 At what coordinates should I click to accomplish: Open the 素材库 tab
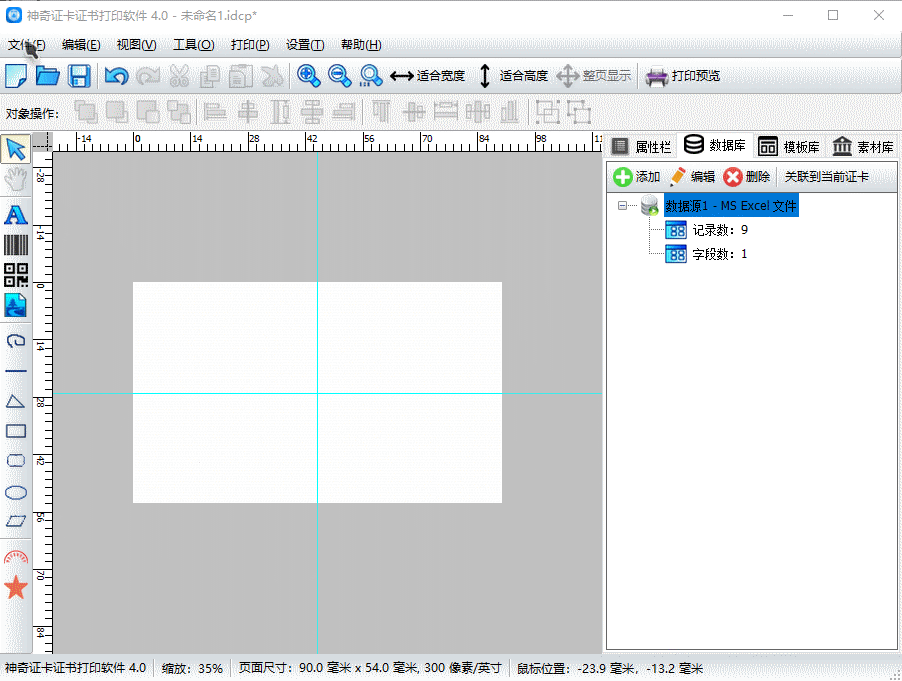(862, 146)
